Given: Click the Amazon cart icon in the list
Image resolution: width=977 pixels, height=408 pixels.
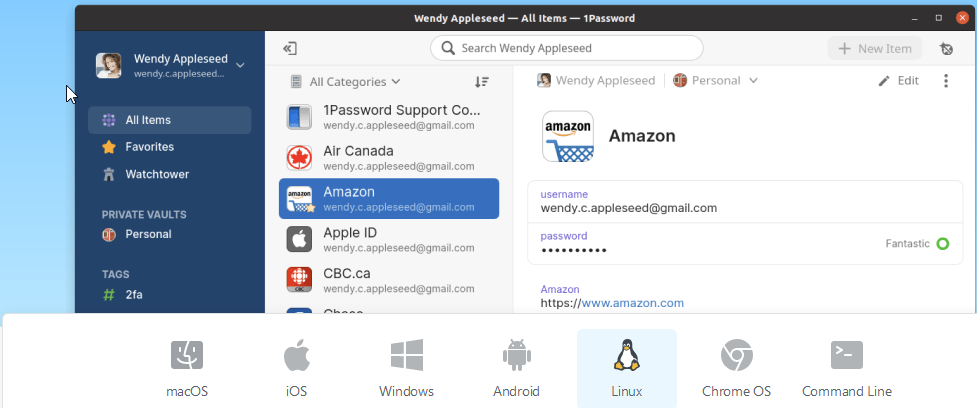Looking at the screenshot, I should click(x=299, y=199).
